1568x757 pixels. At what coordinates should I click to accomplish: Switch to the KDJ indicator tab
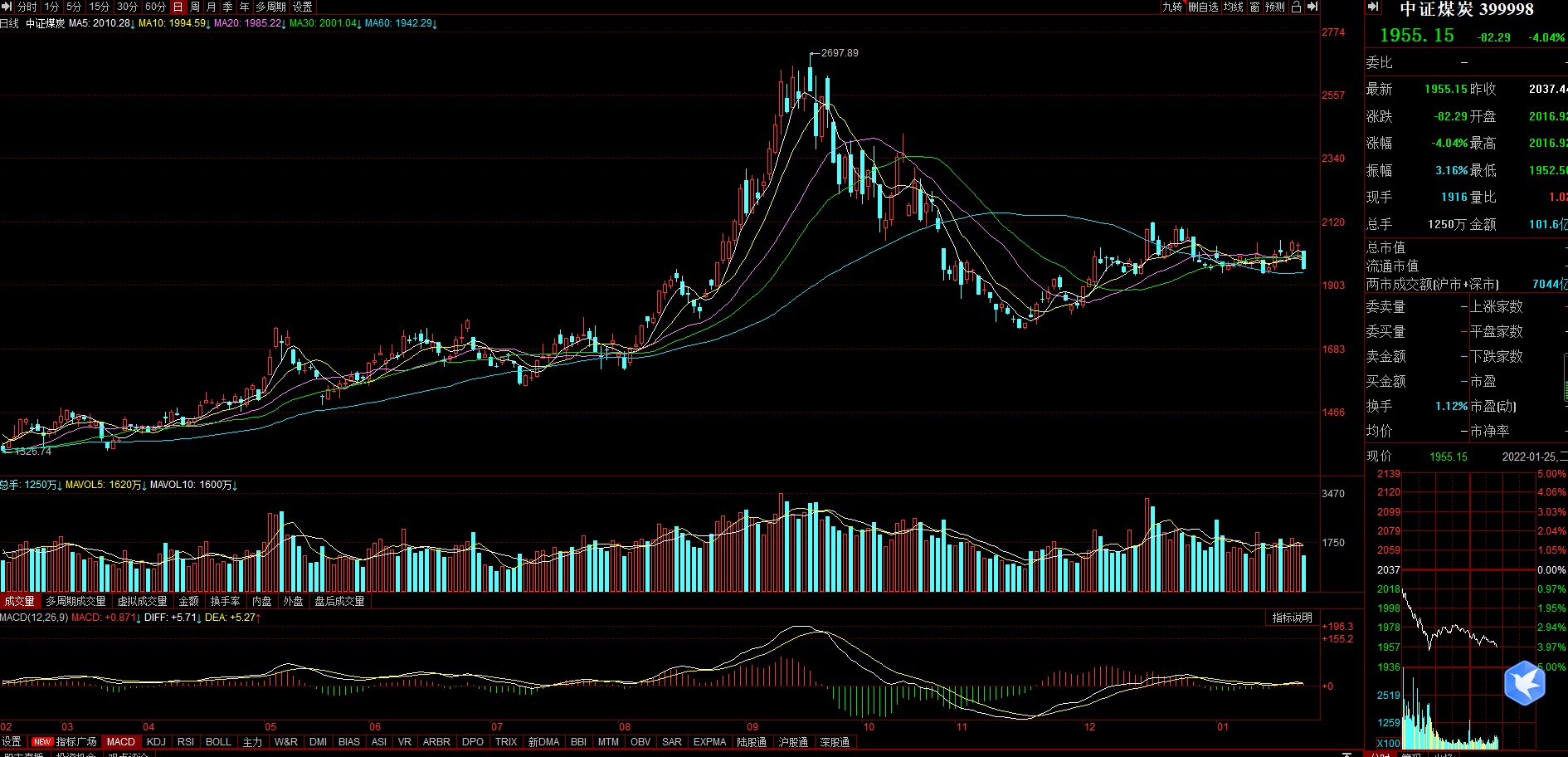point(156,741)
